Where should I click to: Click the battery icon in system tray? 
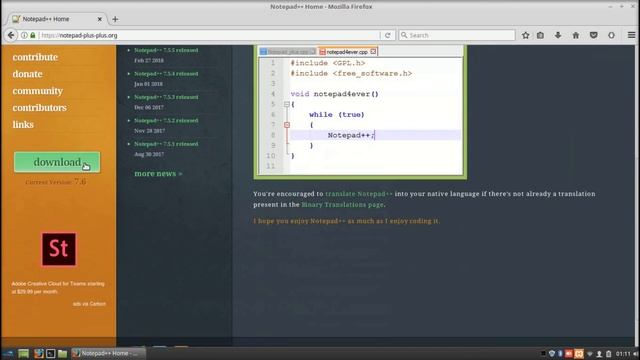(608, 354)
